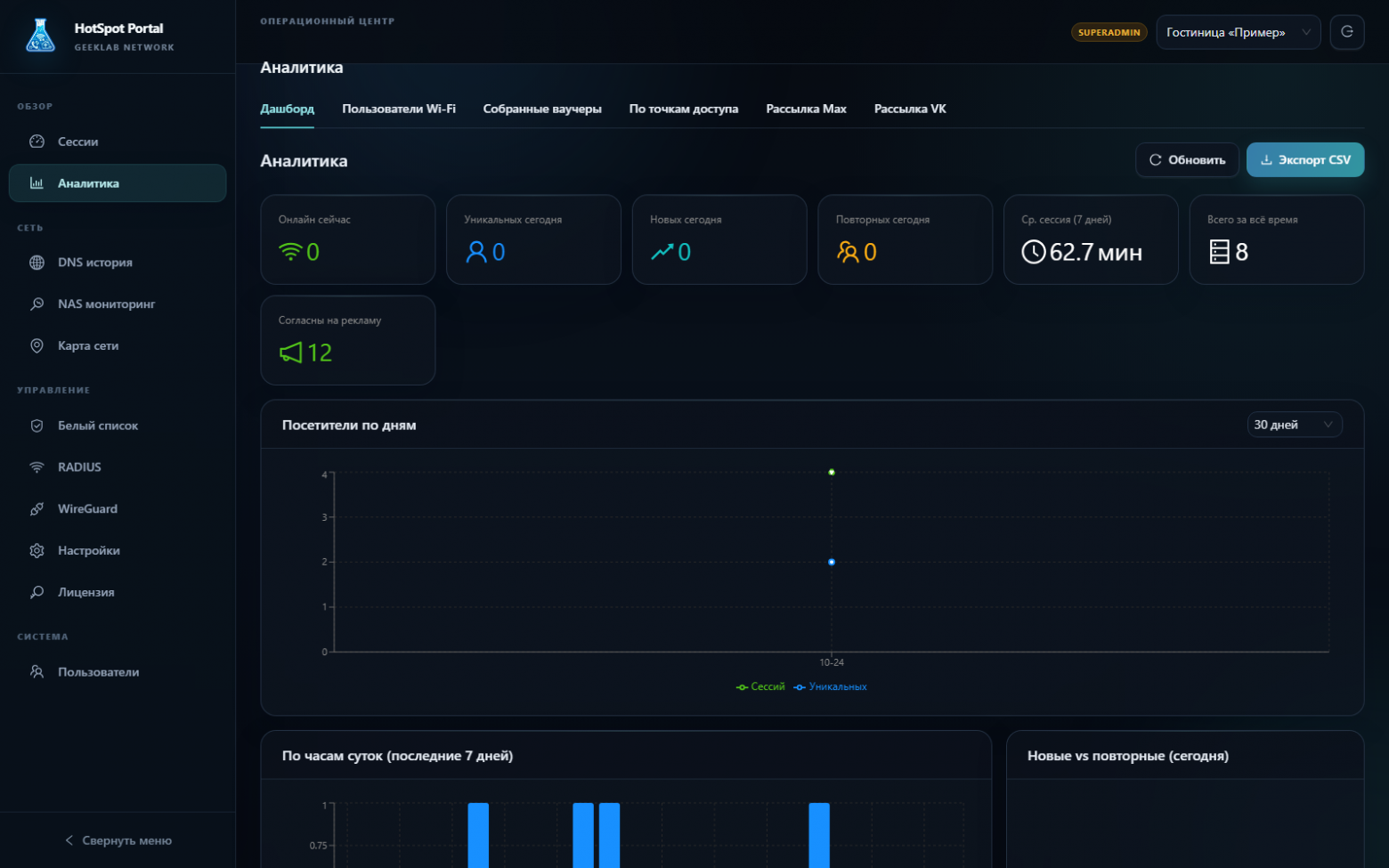Click the clock icon in Ср. сессия card
Screen dimensions: 1389x868
tap(1034, 252)
